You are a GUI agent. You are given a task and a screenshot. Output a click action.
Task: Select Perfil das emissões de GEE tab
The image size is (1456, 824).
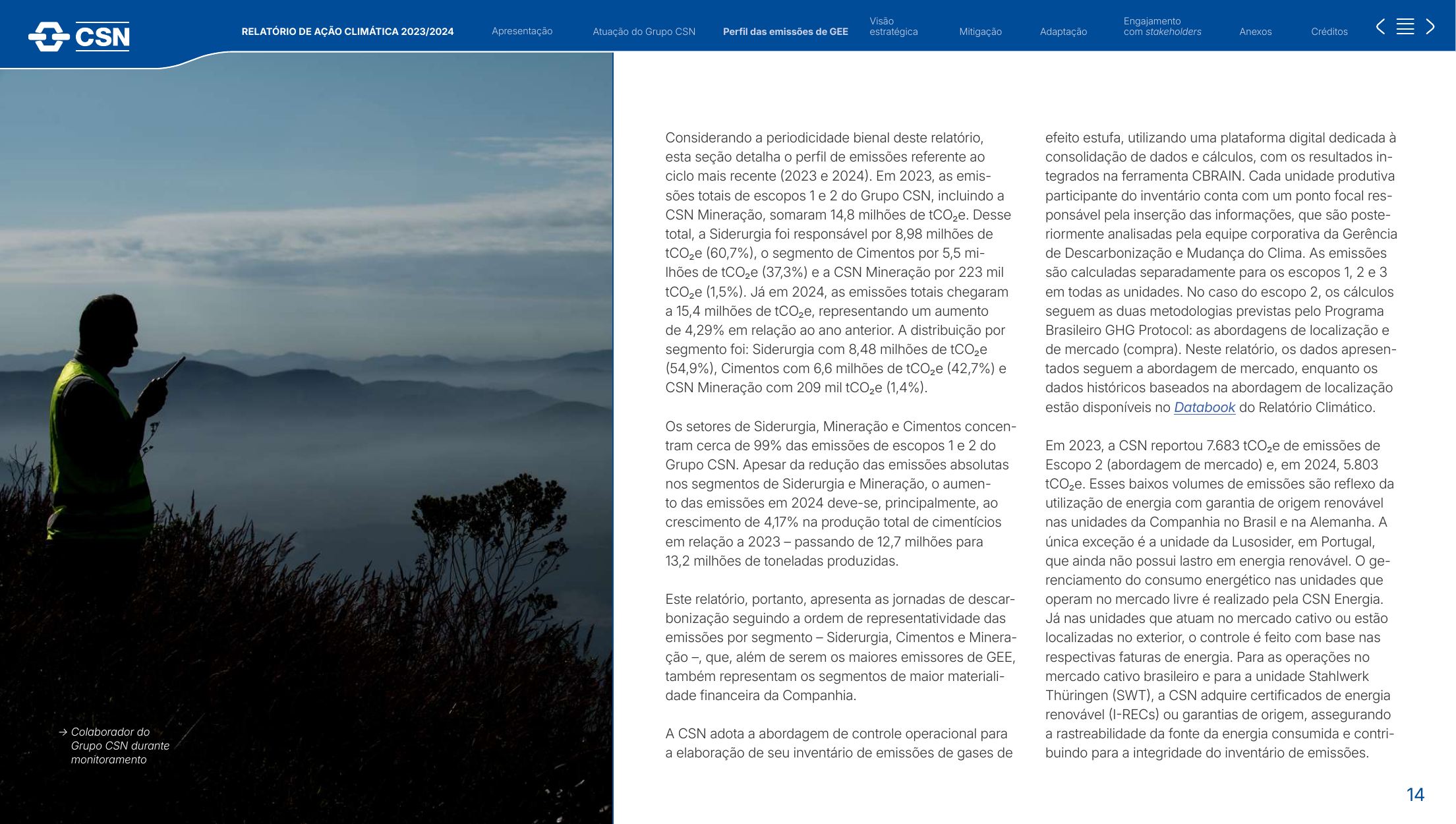pyautogui.click(x=785, y=32)
